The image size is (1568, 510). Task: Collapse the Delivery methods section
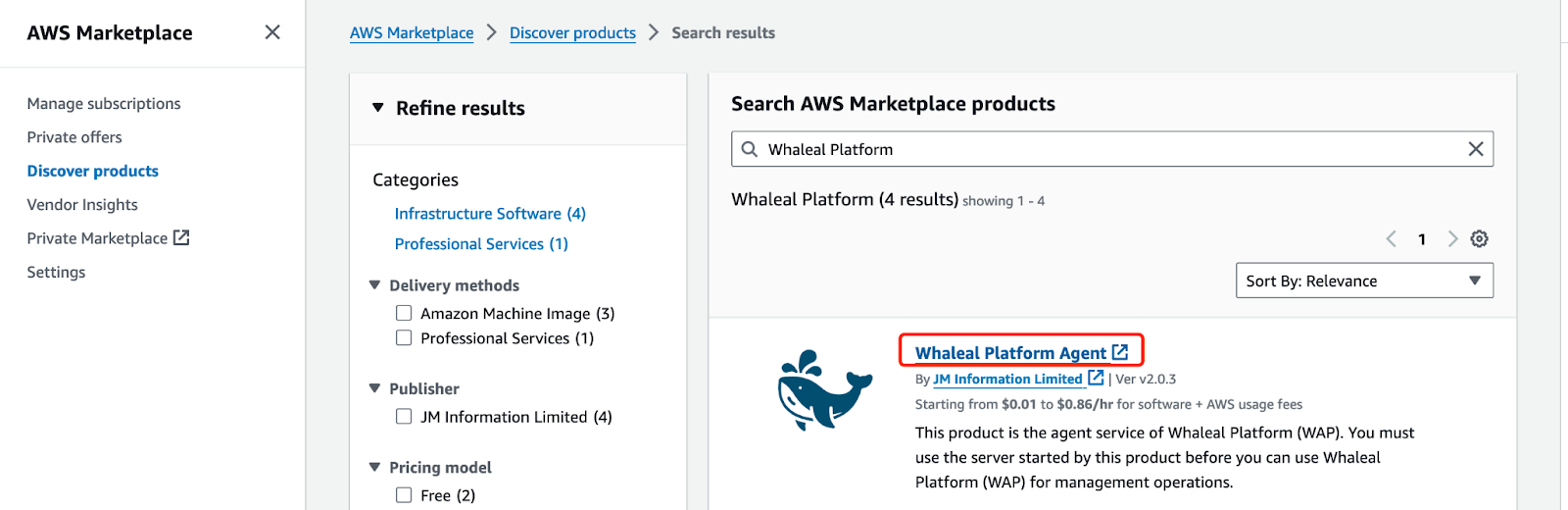(374, 285)
